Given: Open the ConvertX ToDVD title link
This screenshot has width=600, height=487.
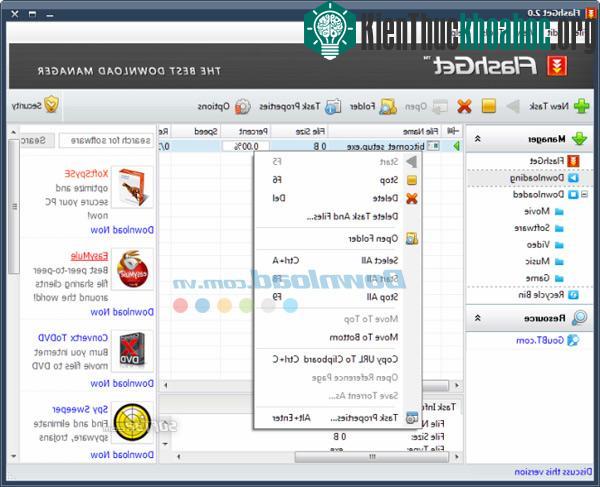Looking at the screenshot, I should point(73,338).
